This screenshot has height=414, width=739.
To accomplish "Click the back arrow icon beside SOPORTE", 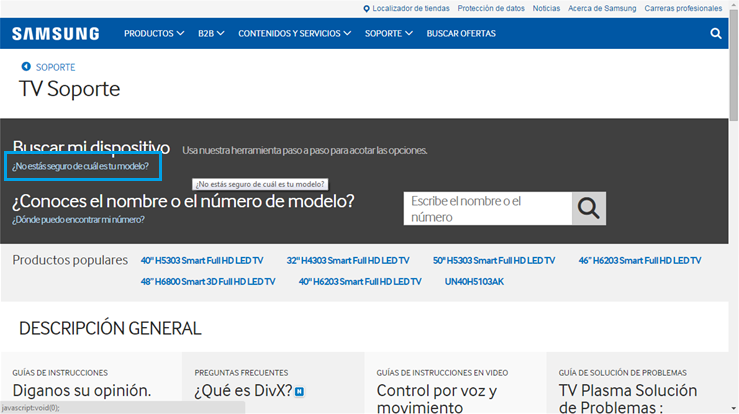I will click(x=26, y=66).
